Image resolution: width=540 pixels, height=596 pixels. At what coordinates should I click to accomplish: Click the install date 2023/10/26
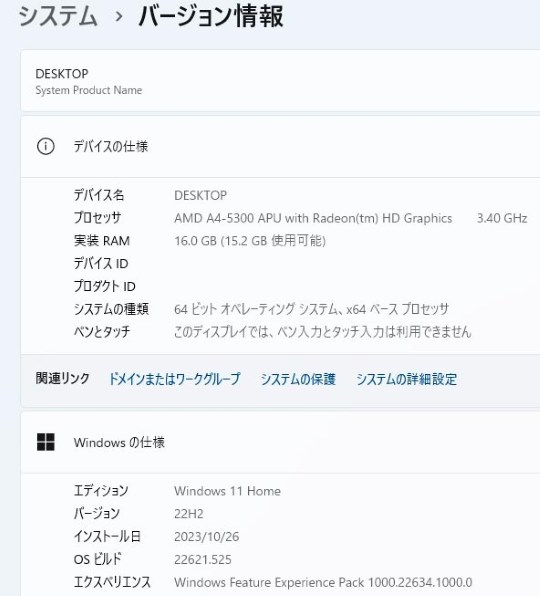coord(206,537)
